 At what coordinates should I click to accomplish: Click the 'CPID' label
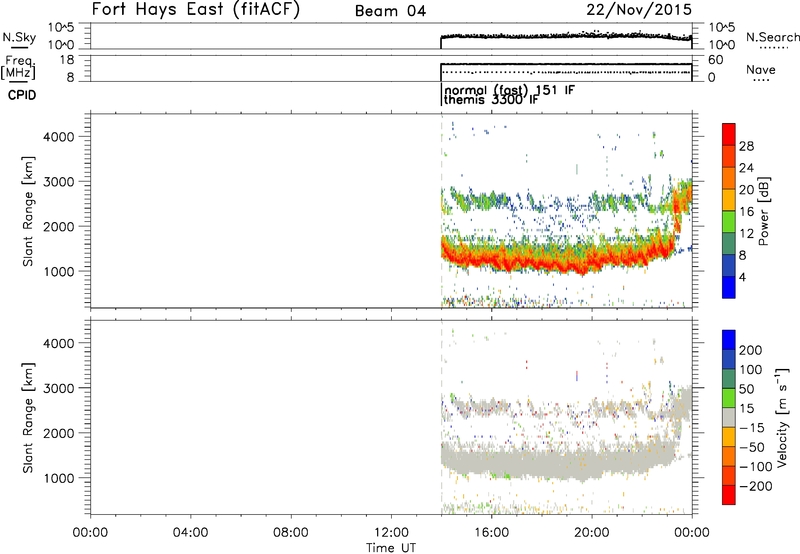click(22, 95)
